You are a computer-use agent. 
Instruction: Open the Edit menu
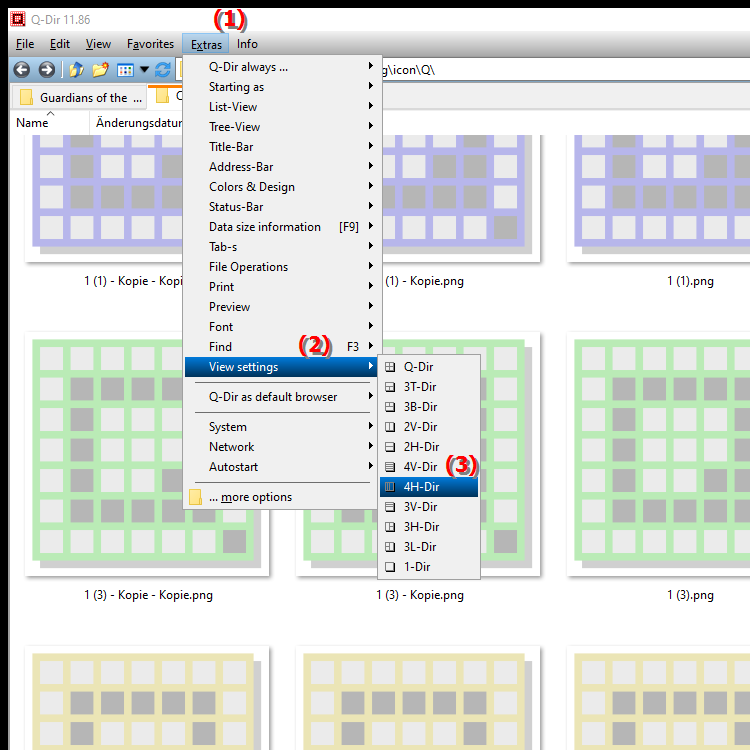click(x=60, y=44)
